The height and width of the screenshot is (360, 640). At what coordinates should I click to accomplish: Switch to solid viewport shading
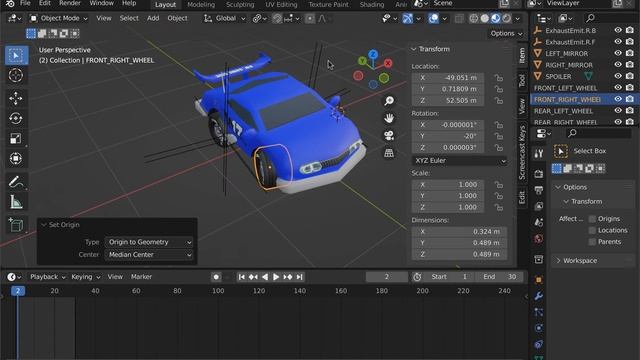[x=484, y=18]
